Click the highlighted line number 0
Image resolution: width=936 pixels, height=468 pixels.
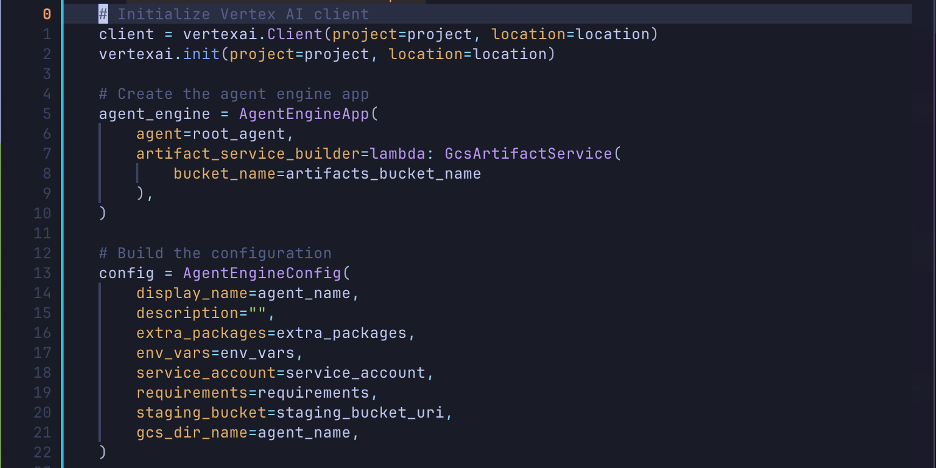tap(46, 15)
